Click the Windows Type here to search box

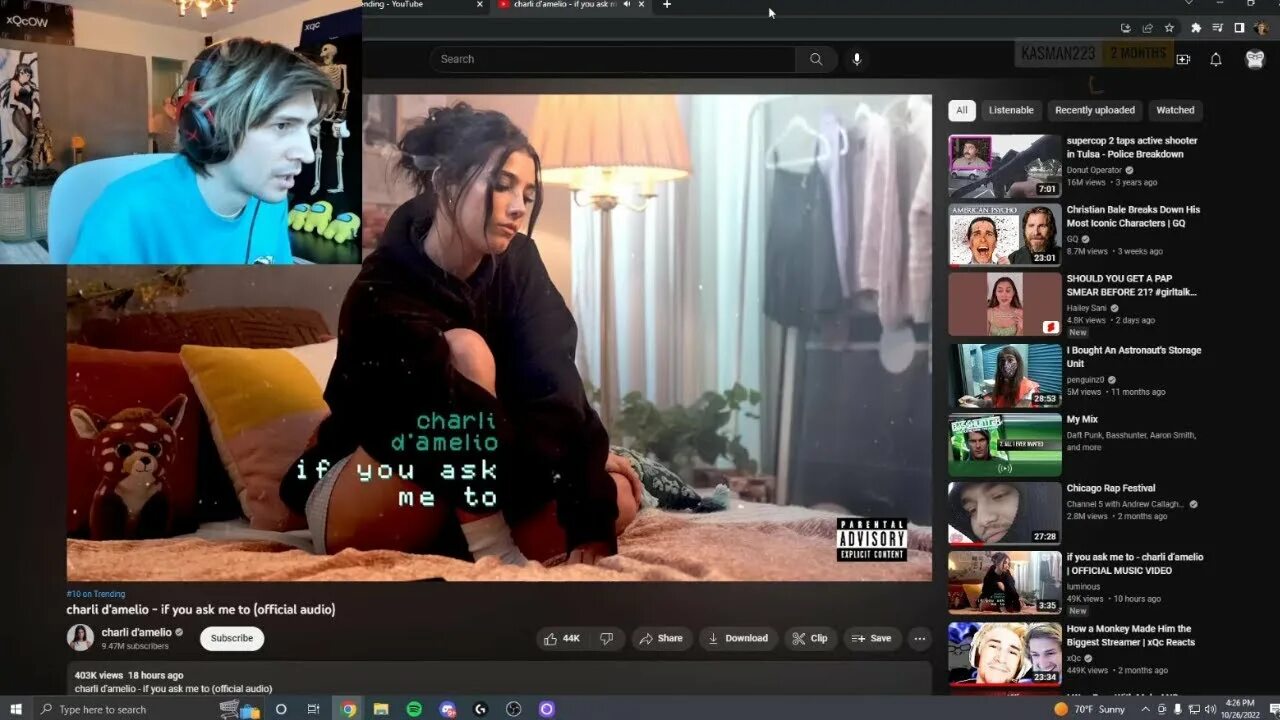coord(150,709)
